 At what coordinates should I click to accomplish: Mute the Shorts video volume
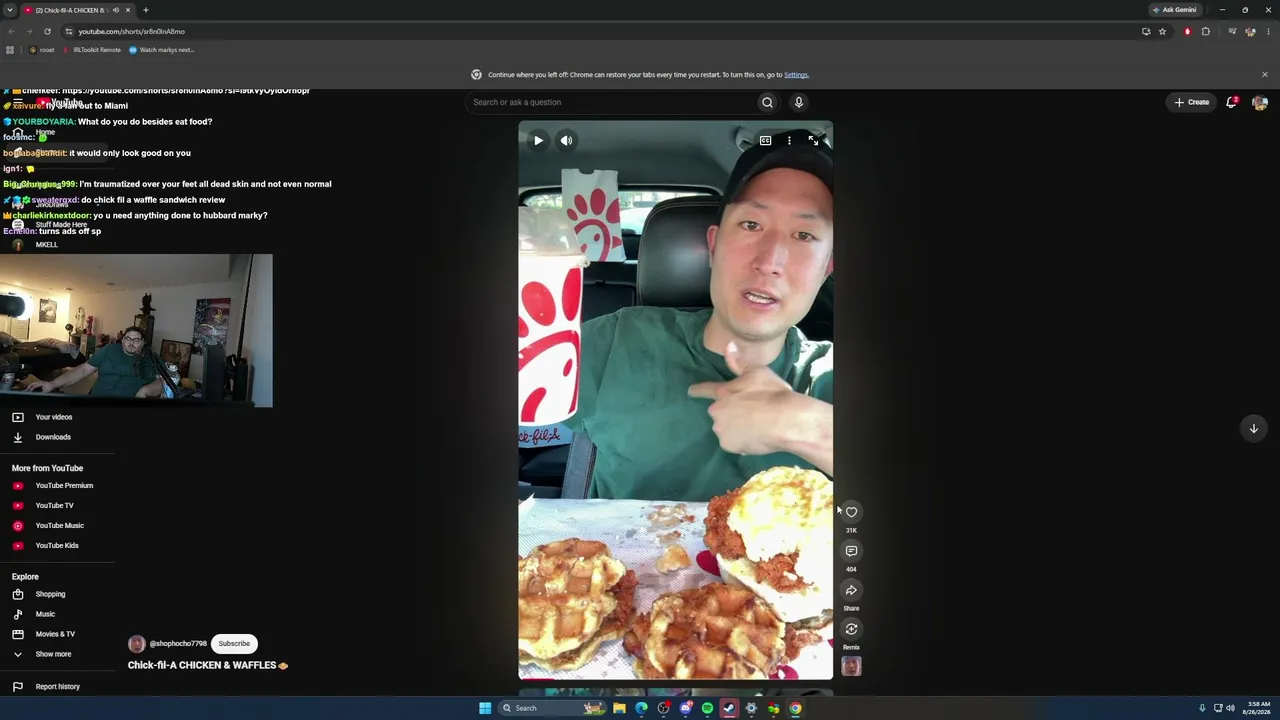click(x=566, y=141)
